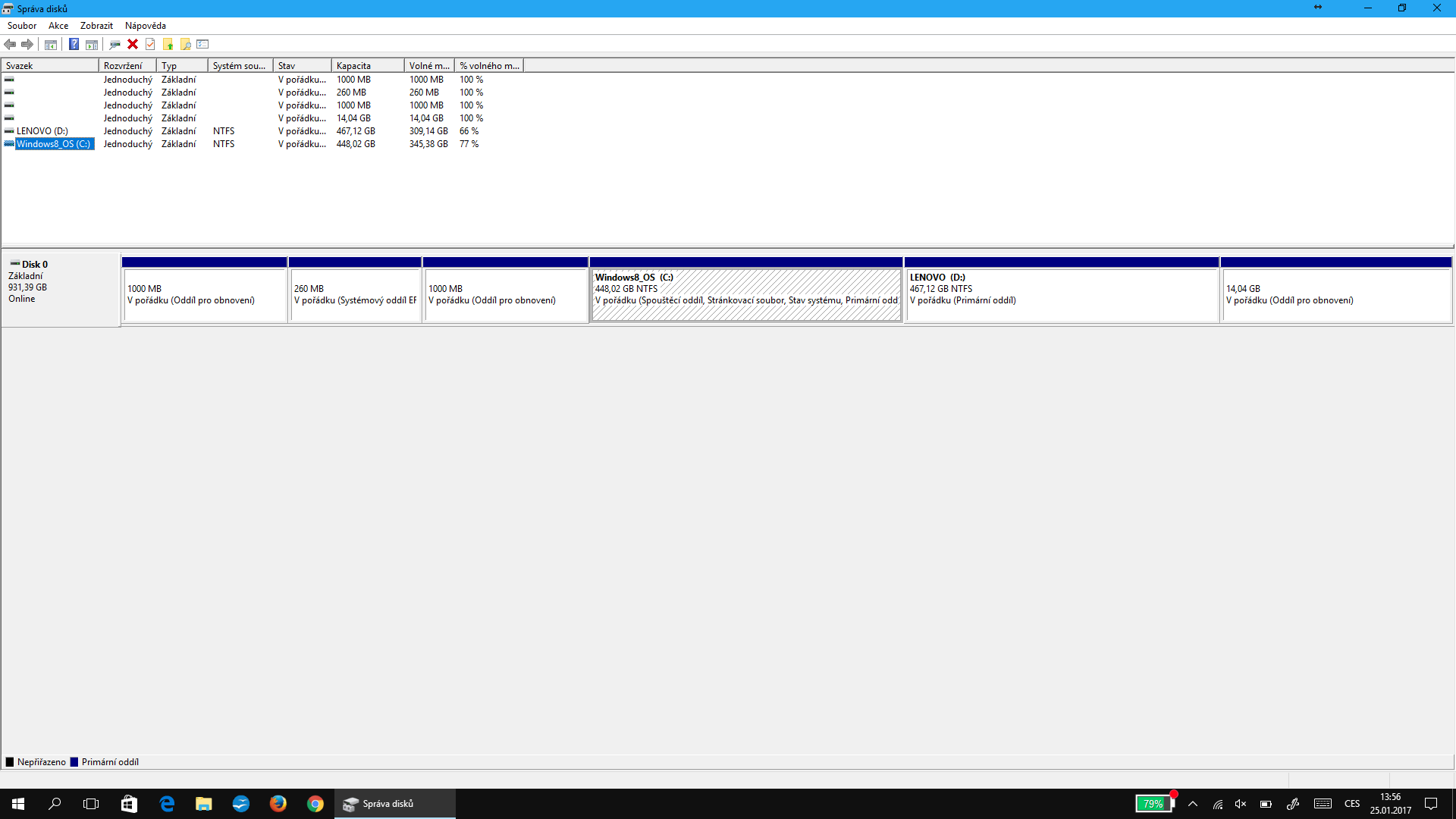Show/hide console tree toolbar icon
Image resolution: width=1456 pixels, height=819 pixels.
point(51,44)
